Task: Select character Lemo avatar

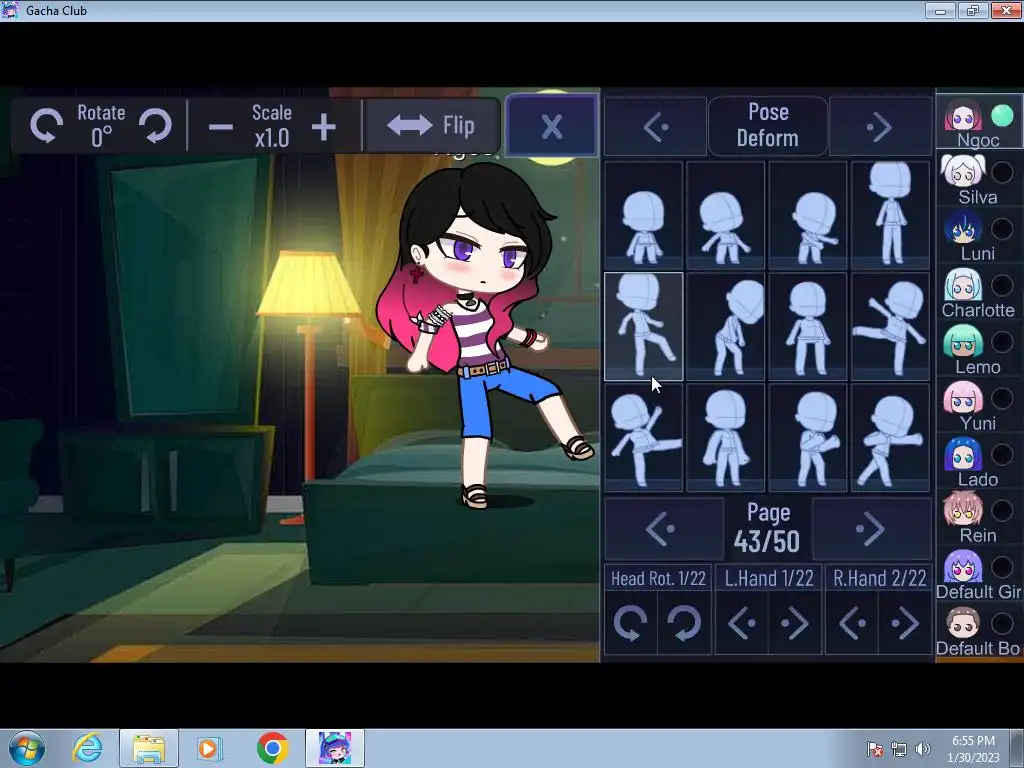Action: (x=963, y=341)
